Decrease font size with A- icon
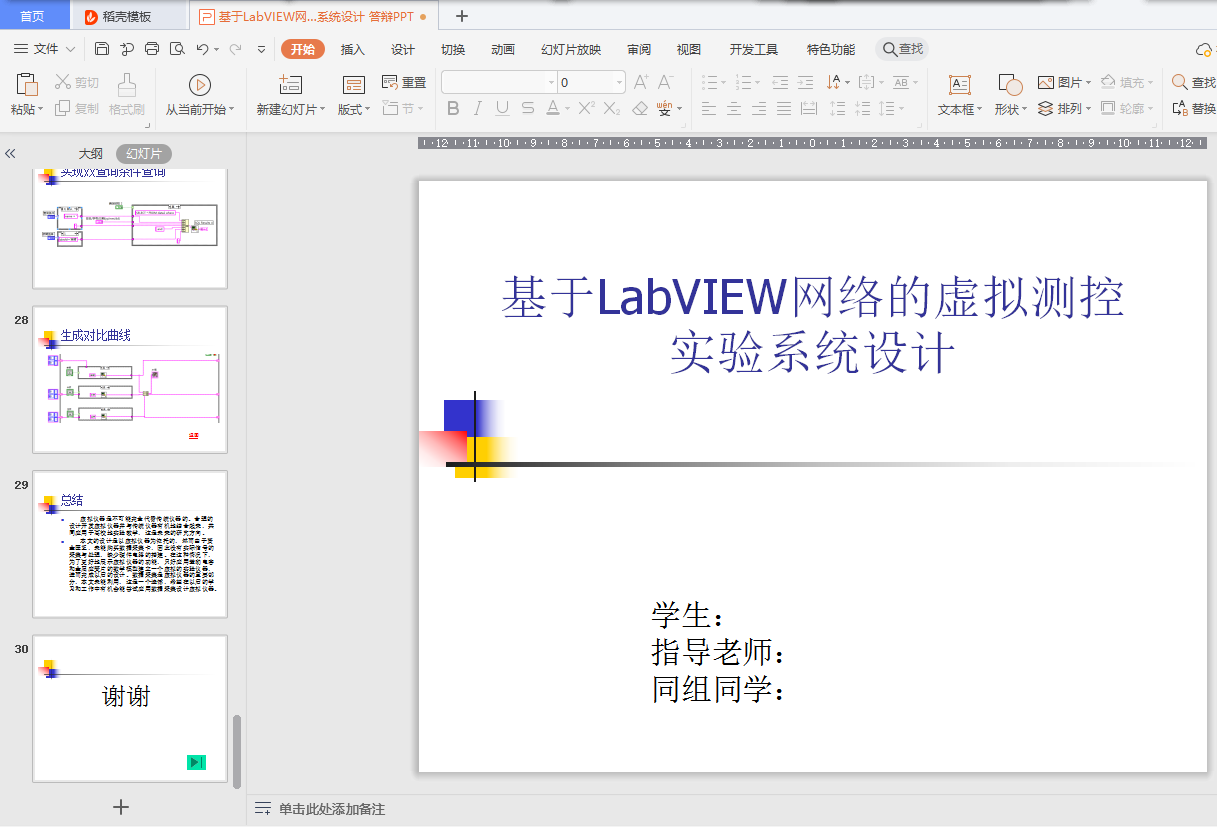The width and height of the screenshot is (1217, 827). pyautogui.click(x=665, y=82)
